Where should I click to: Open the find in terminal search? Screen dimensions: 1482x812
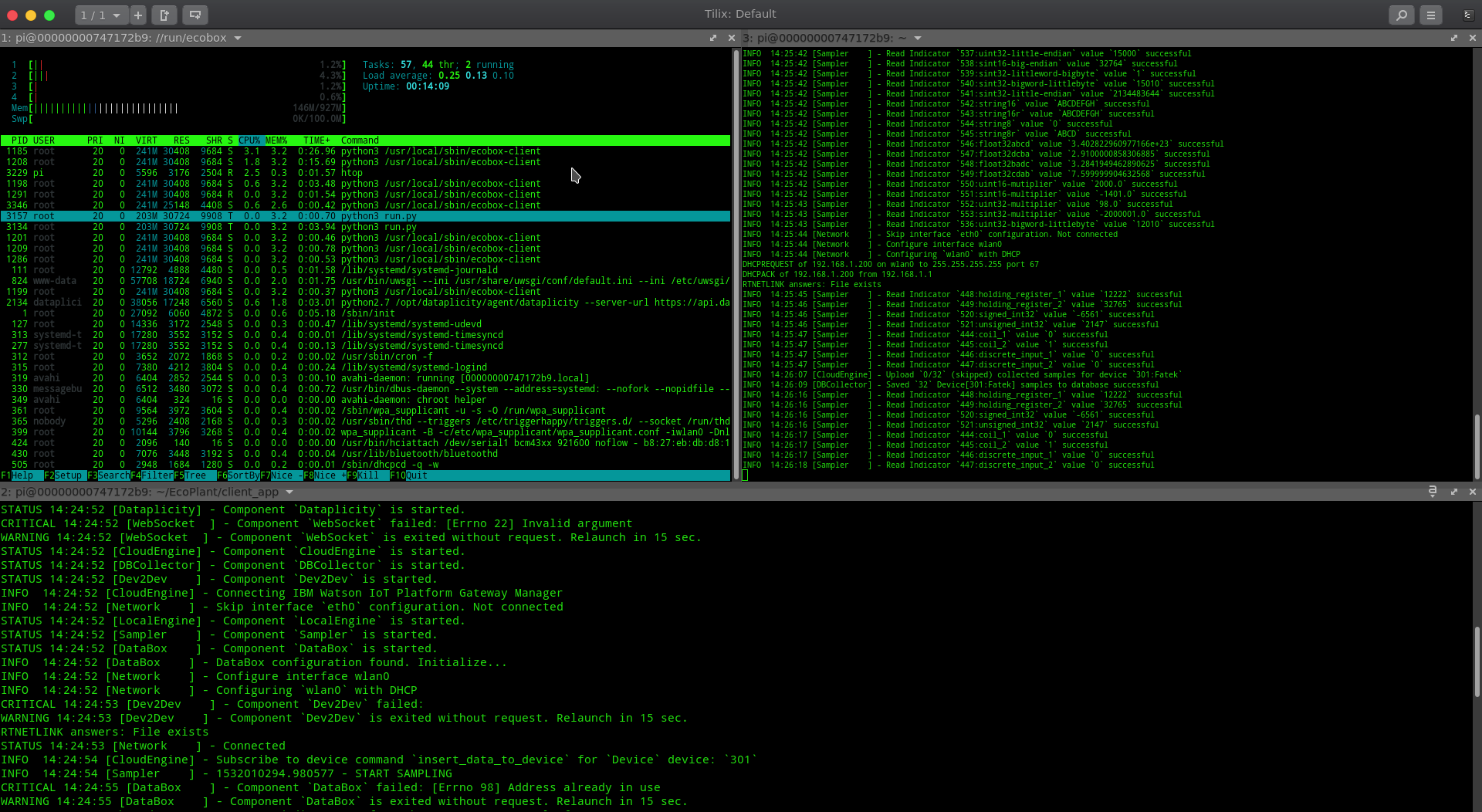[1401, 15]
